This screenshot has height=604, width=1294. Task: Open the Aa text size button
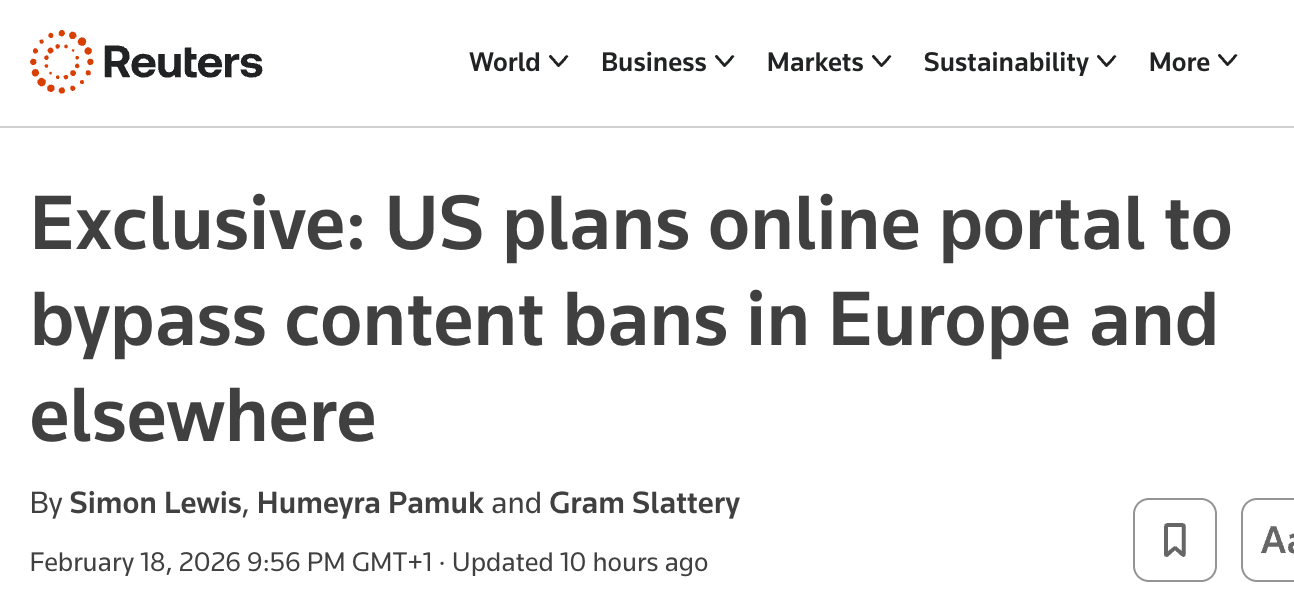point(1272,540)
